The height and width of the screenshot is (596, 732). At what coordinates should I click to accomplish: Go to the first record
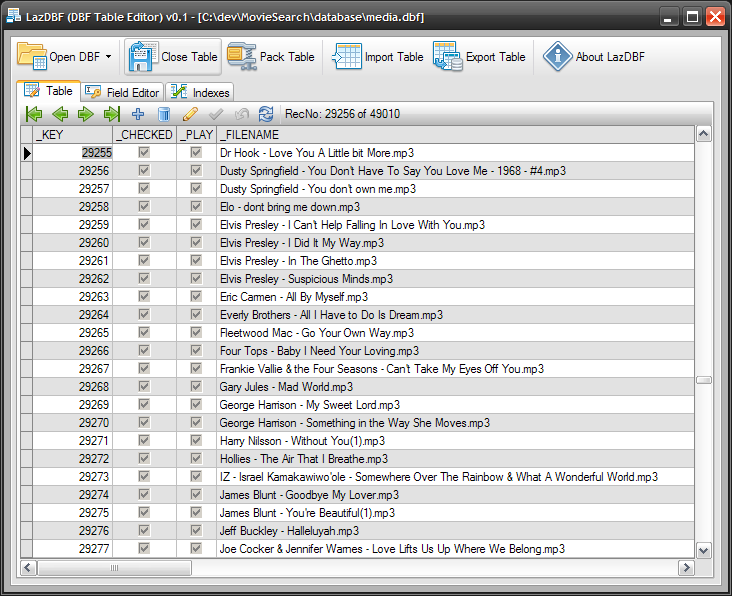pyautogui.click(x=34, y=114)
